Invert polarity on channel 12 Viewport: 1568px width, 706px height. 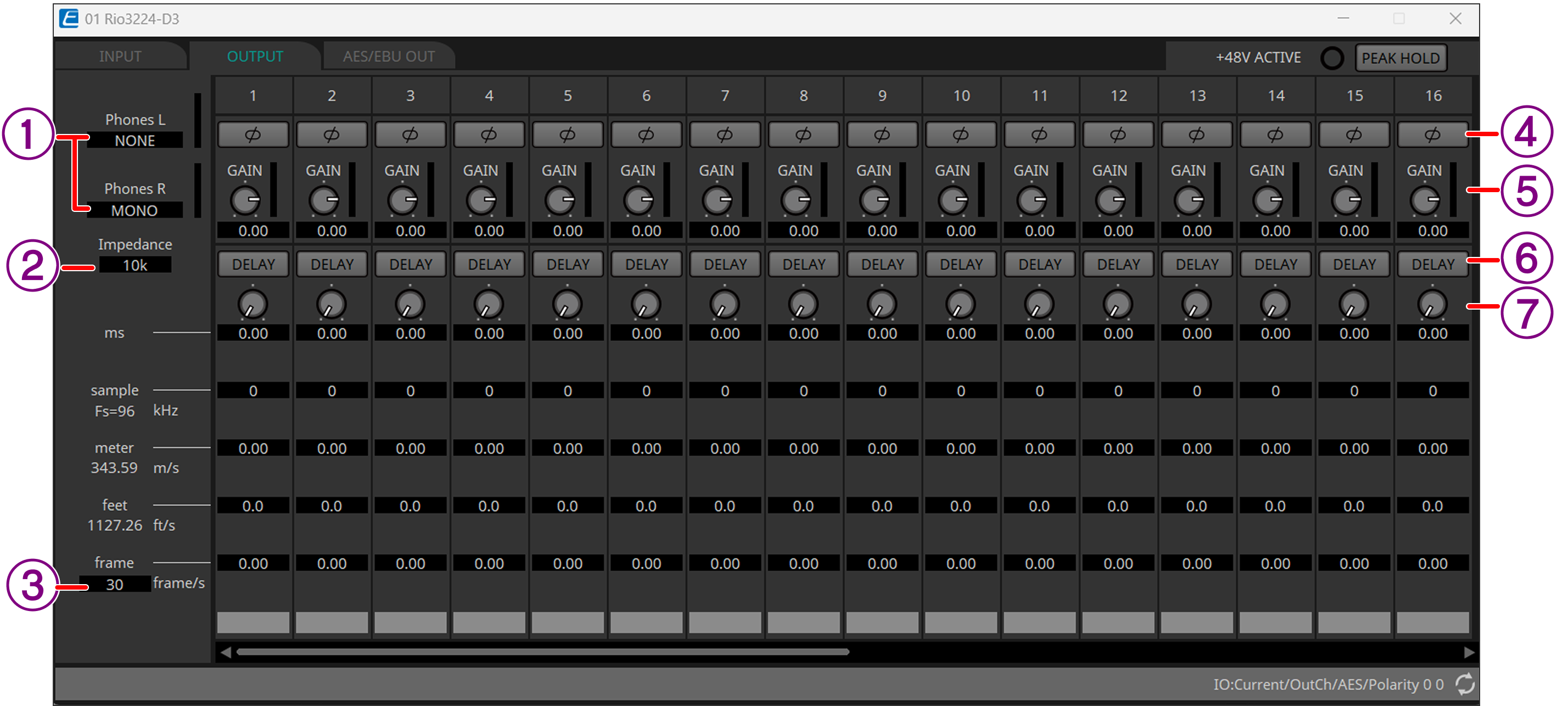[1118, 135]
